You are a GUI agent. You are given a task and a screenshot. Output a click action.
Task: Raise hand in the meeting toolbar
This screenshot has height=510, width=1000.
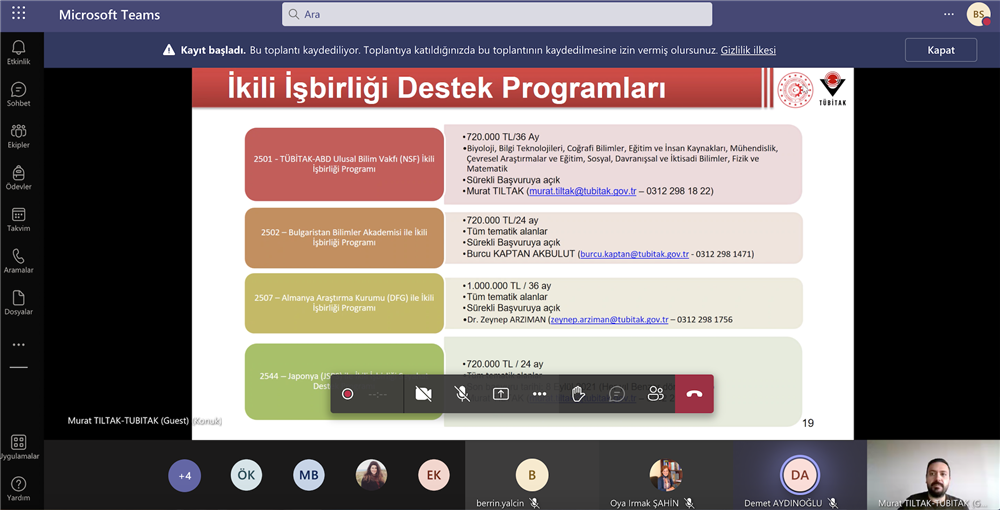pos(578,394)
